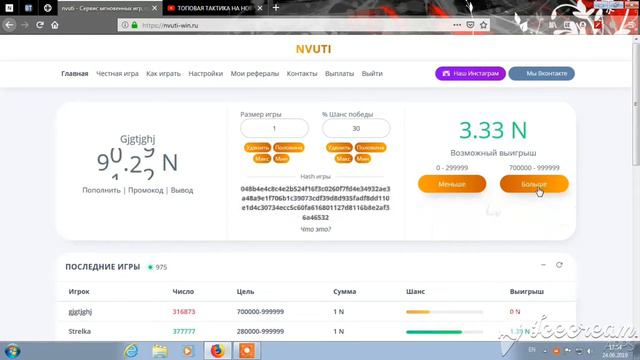The height and width of the screenshot is (360, 640).
Task: Switch to the YouTube ТОПОВАЯ ТАКТИКА tab
Action: 214,8
